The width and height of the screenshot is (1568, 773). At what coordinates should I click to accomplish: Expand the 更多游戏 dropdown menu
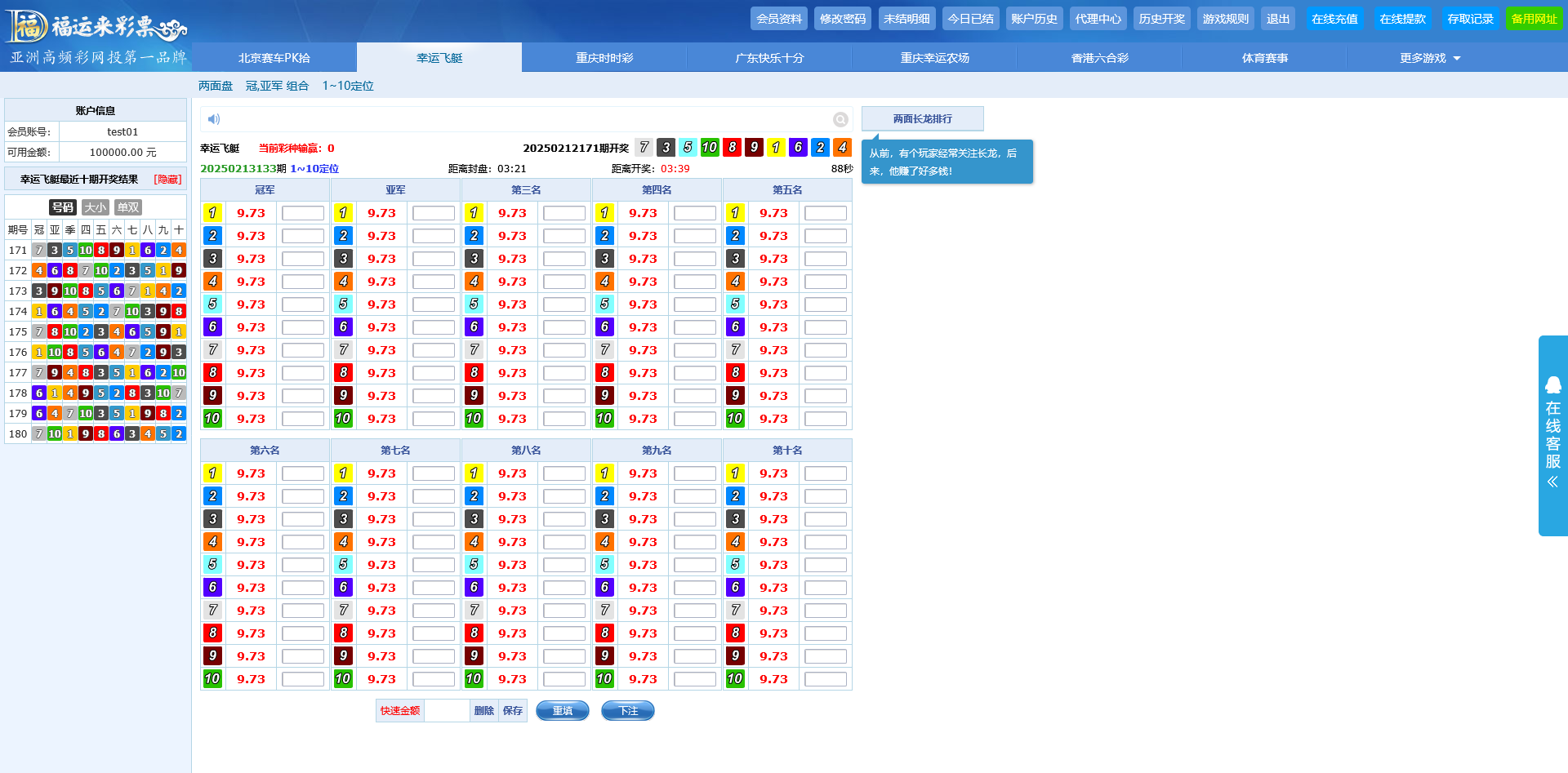click(x=1429, y=58)
